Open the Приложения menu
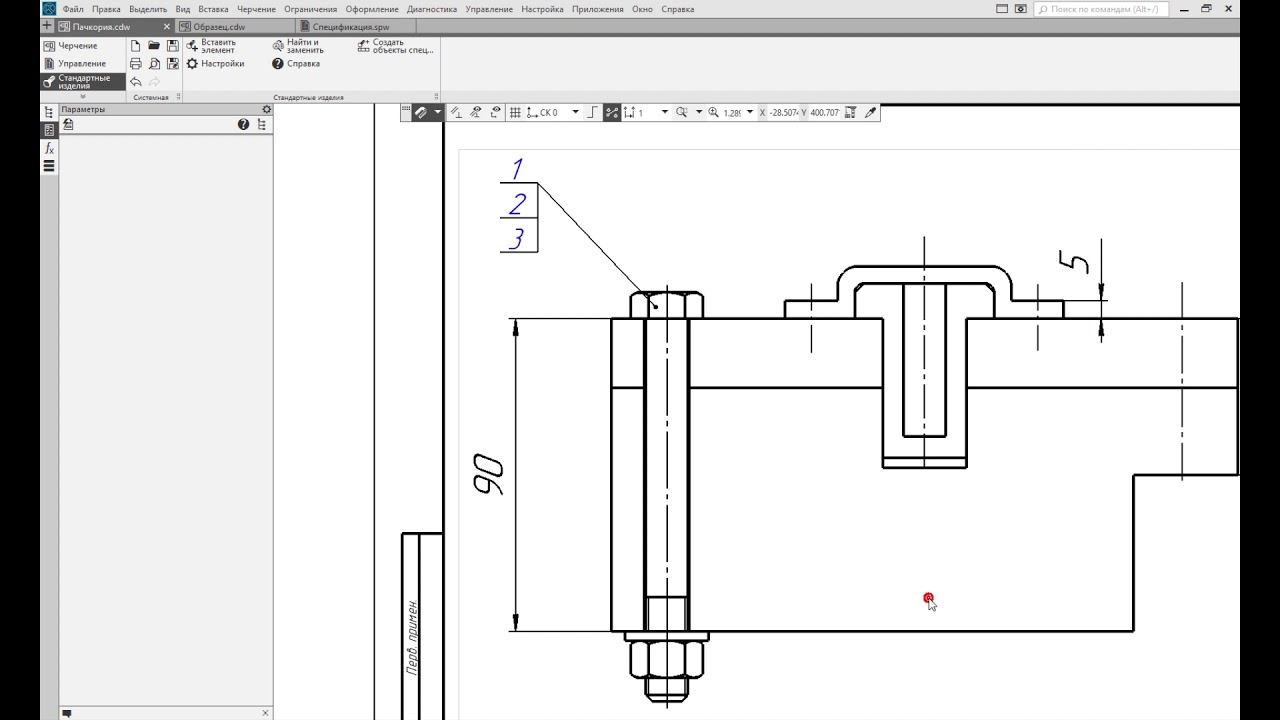The width and height of the screenshot is (1280, 720). pyautogui.click(x=598, y=9)
